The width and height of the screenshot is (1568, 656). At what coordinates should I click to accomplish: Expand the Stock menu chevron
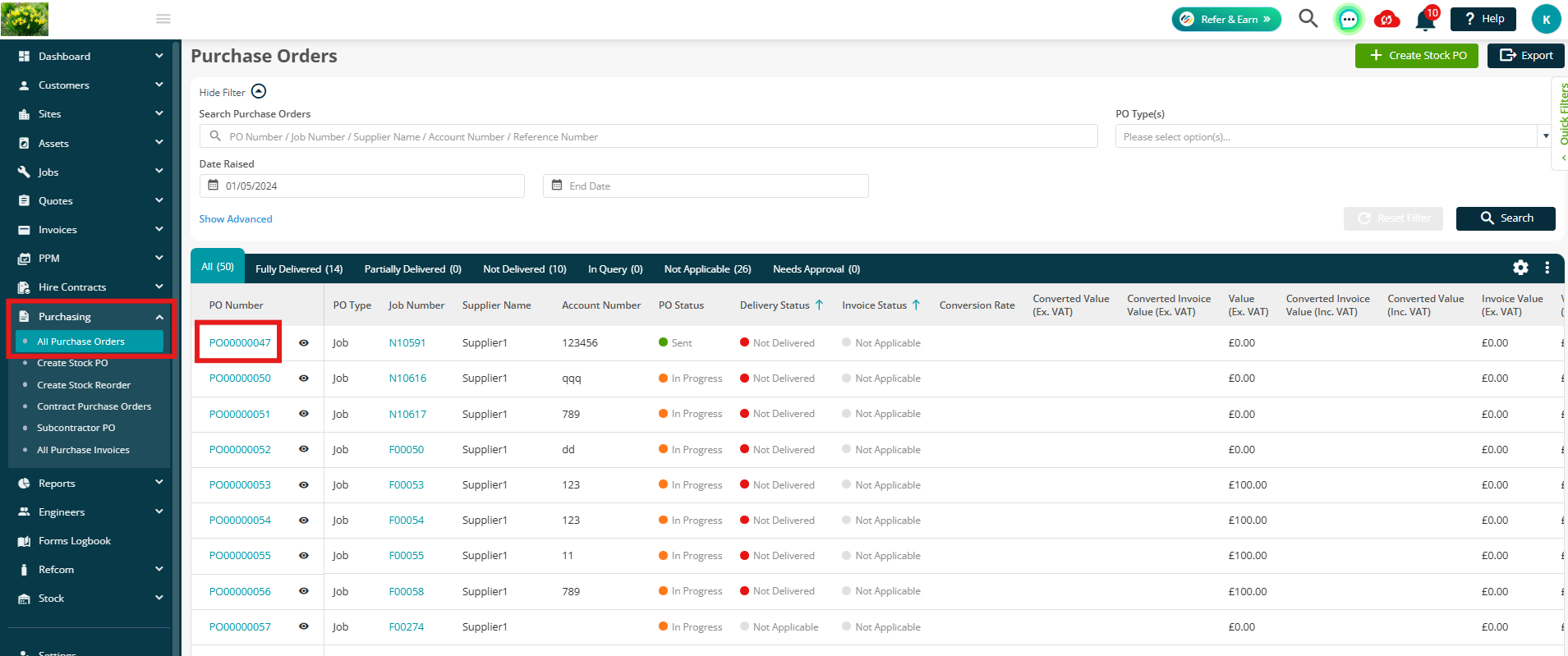coord(159,598)
